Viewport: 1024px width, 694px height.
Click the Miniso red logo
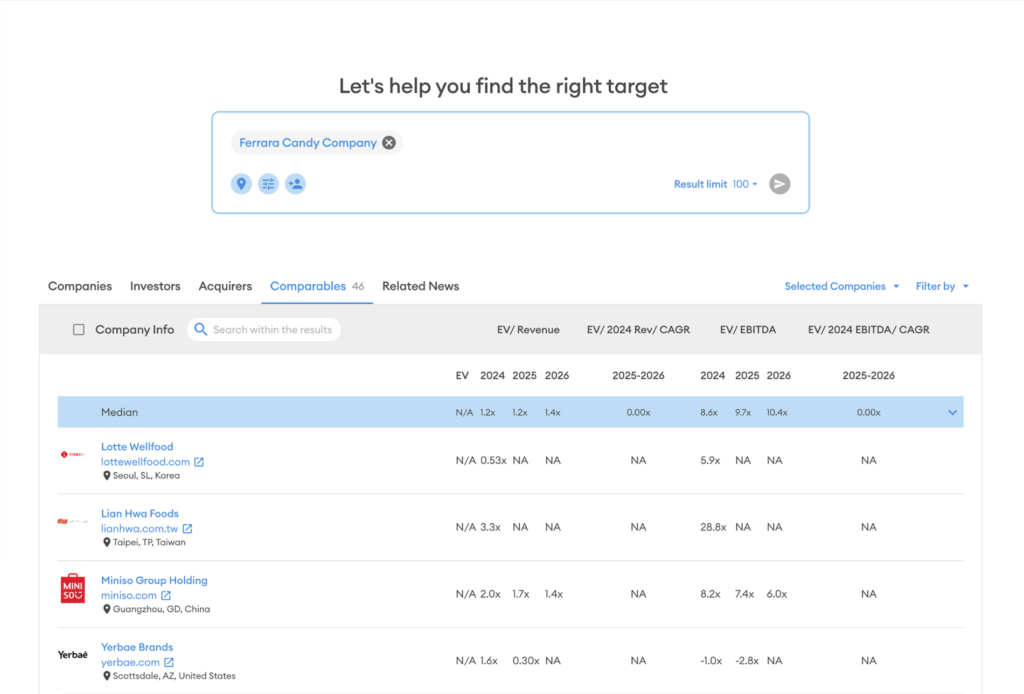pos(72,588)
